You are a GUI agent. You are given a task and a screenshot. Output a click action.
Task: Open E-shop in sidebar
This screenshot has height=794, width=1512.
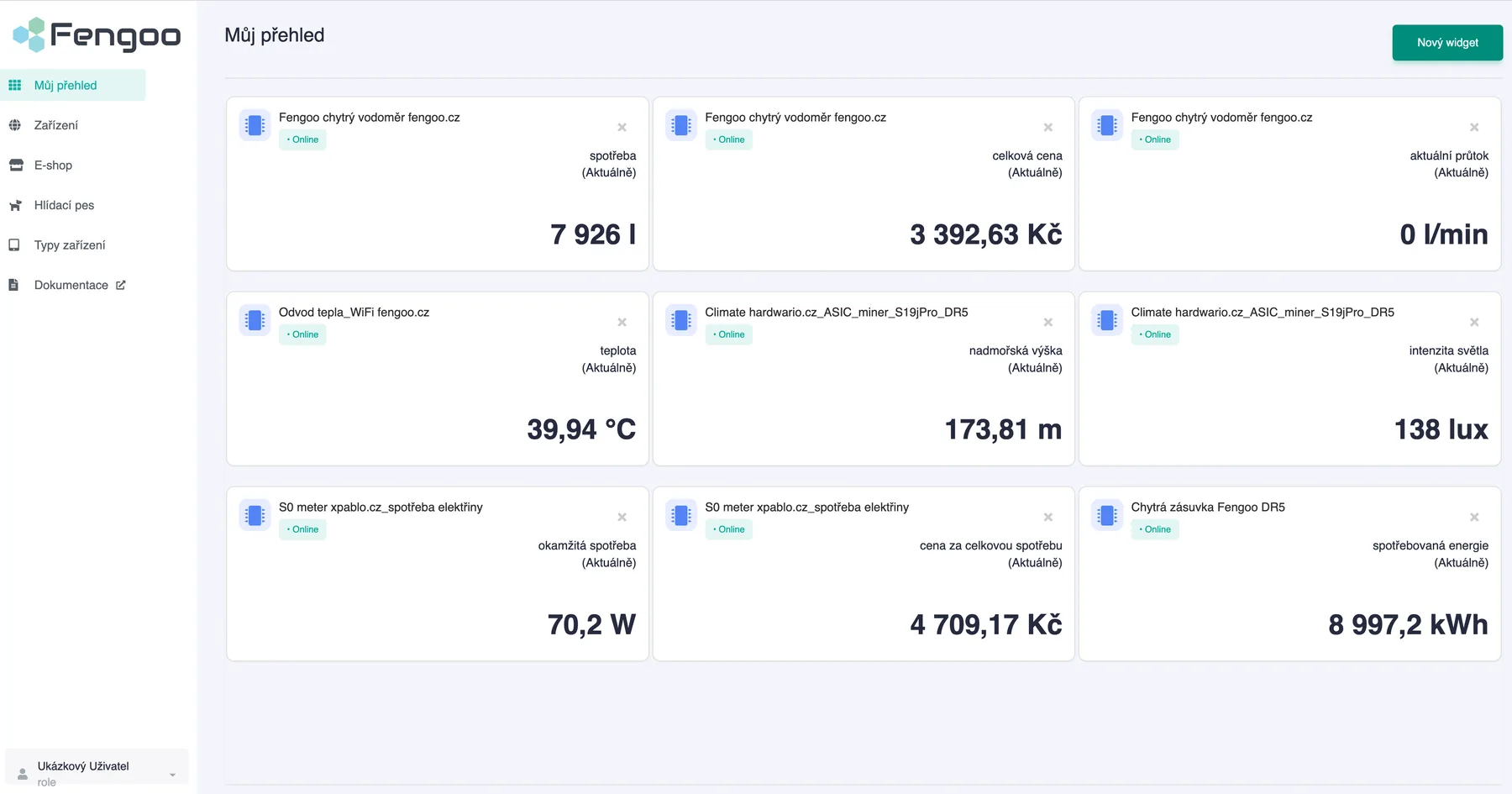pos(53,166)
